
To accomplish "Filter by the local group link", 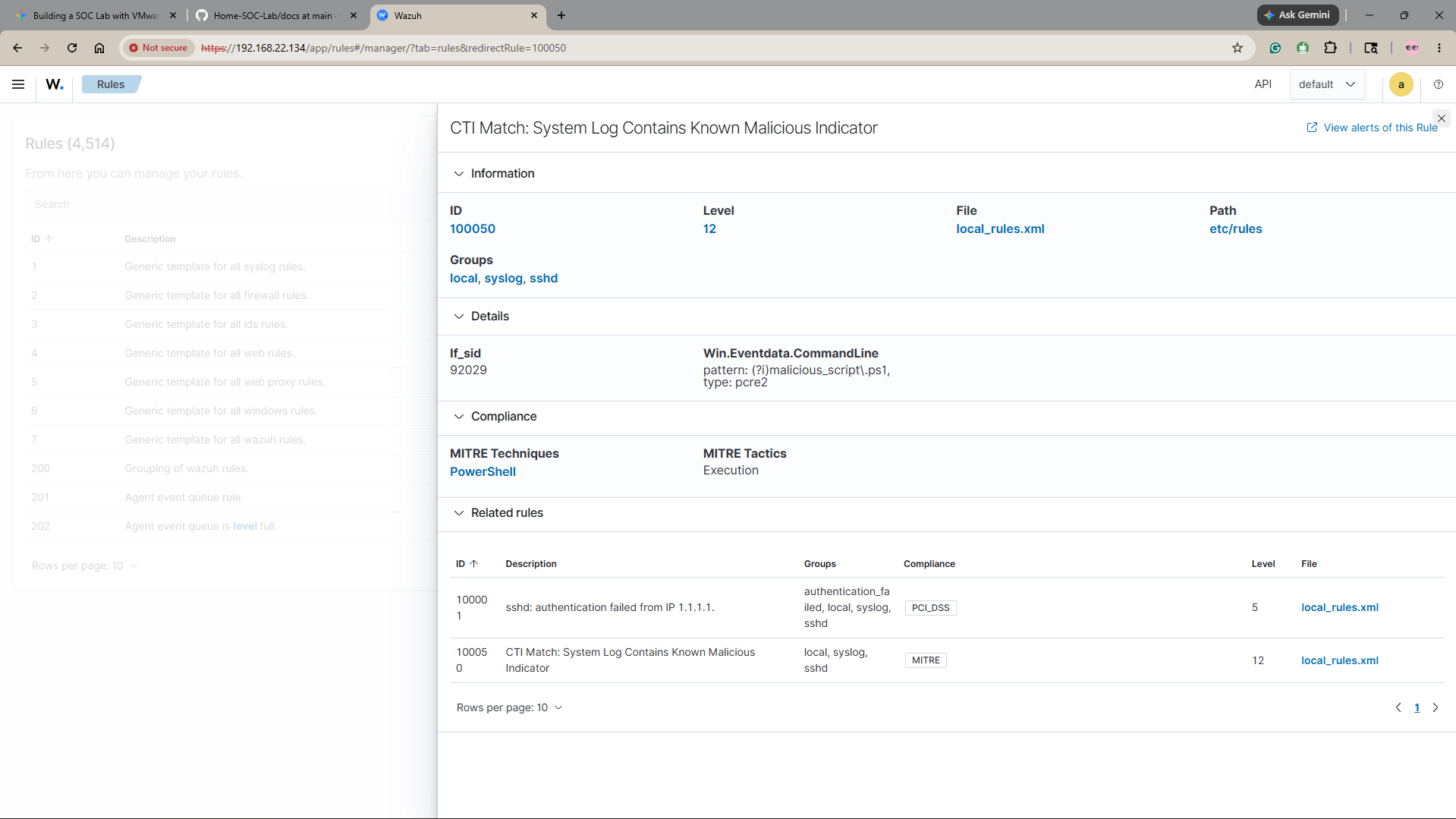I will click(x=464, y=278).
